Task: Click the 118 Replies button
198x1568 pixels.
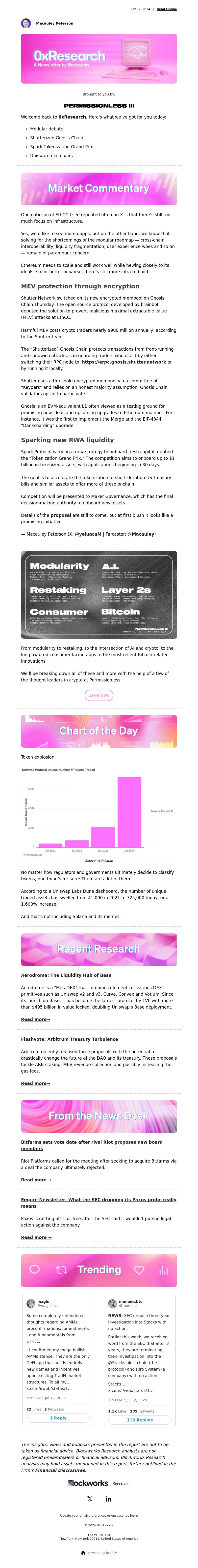Action: 140,1419
